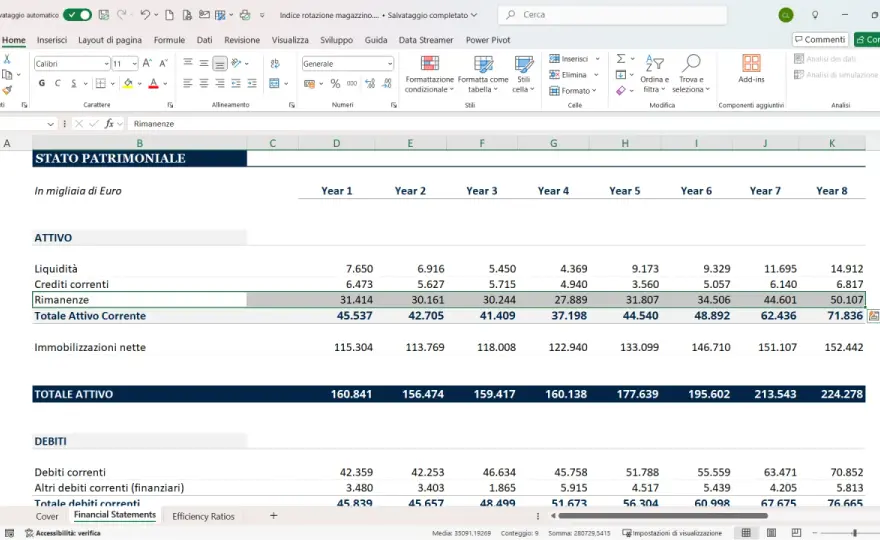Open the Stili cella menu

pyautogui.click(x=523, y=74)
